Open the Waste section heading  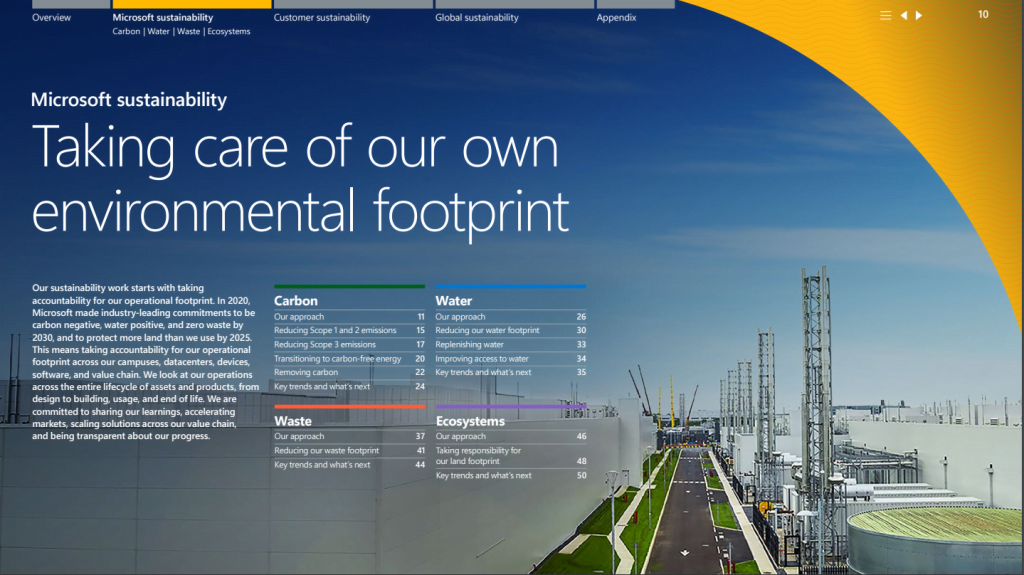coord(293,421)
